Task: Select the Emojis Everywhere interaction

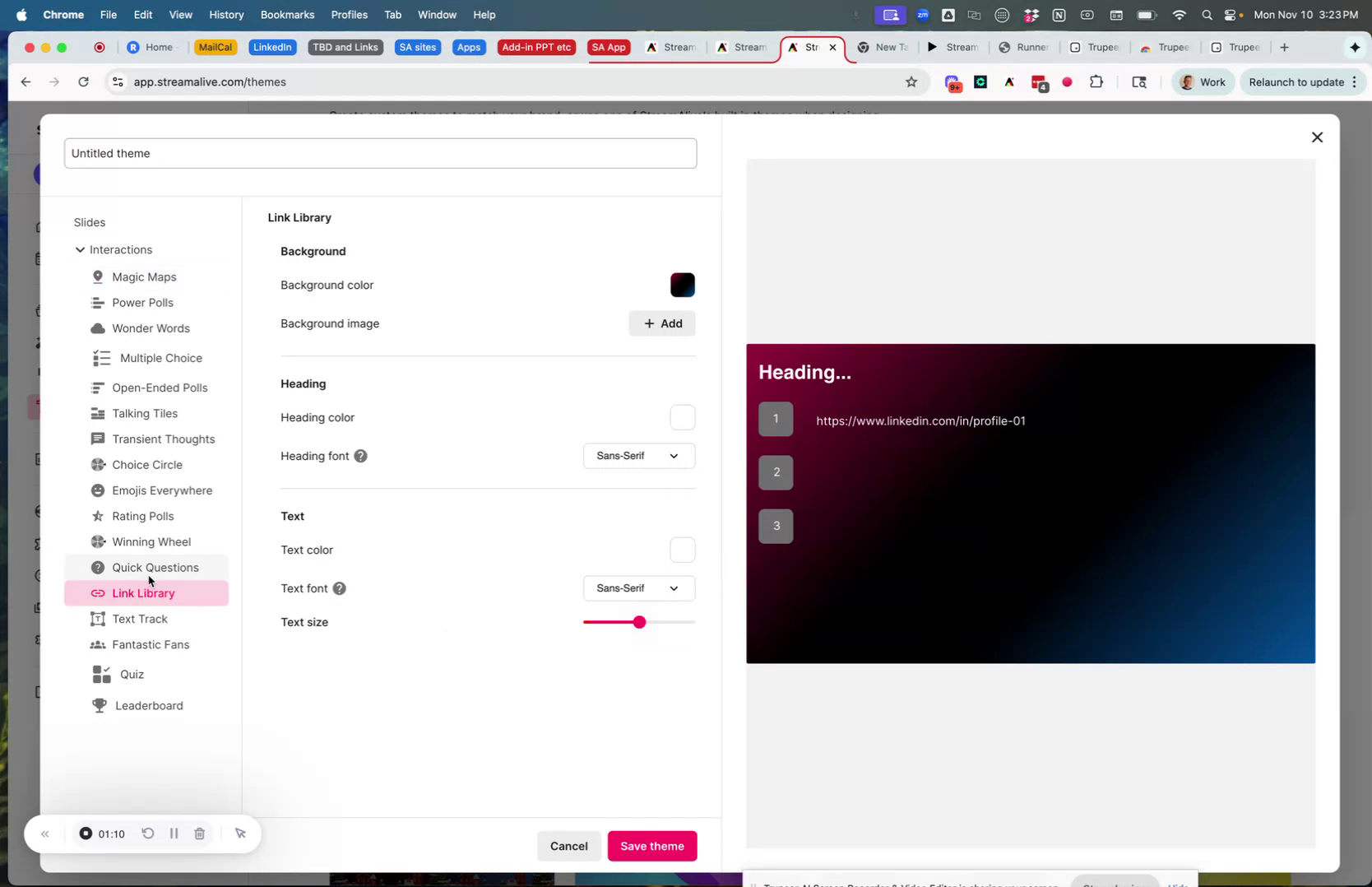Action: 161,490
